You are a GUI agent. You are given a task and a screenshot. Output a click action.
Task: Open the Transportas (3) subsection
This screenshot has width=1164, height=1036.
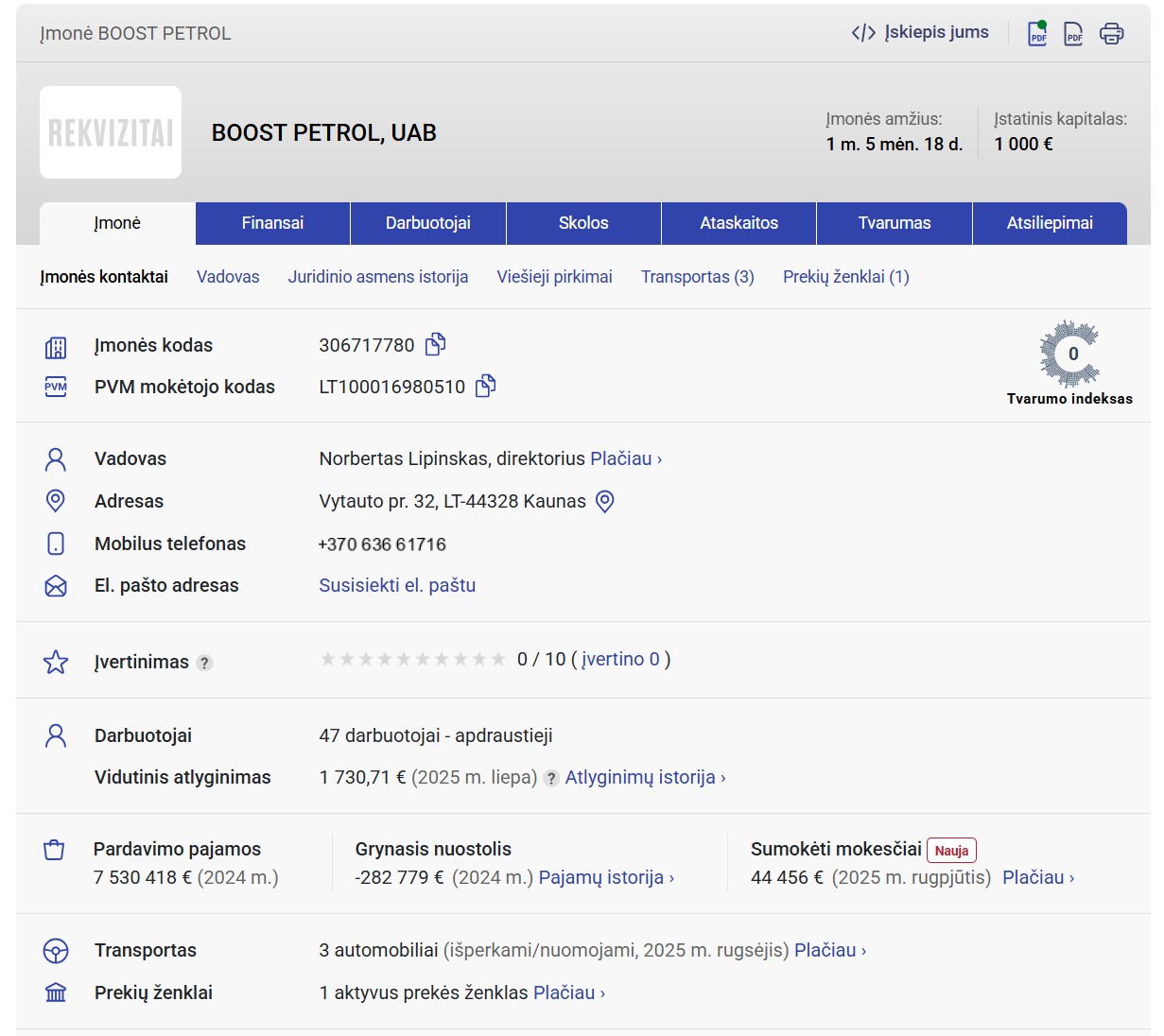tap(697, 277)
